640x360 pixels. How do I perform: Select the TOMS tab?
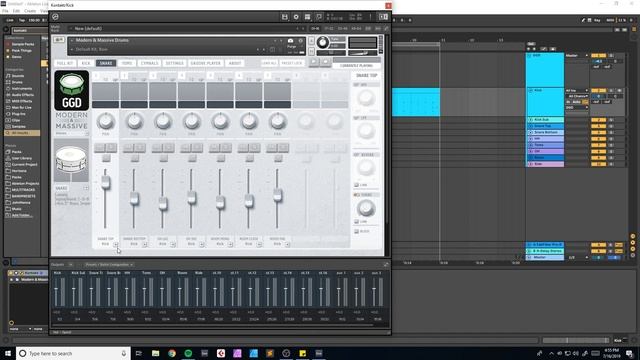point(127,63)
